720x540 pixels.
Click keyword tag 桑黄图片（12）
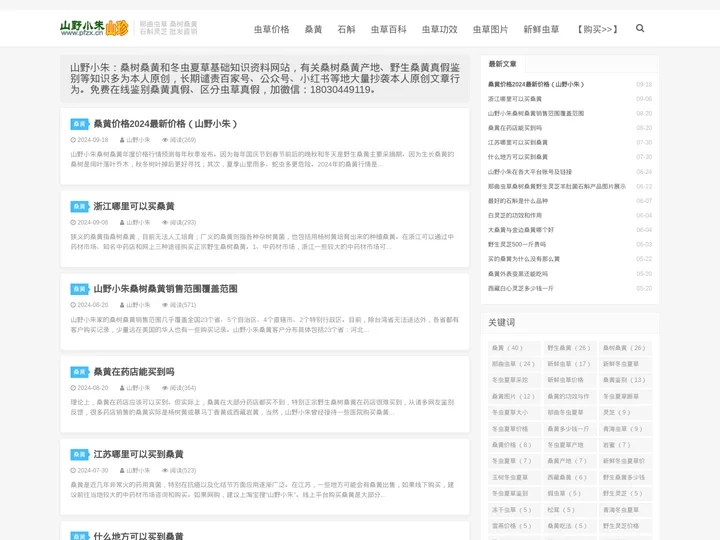point(513,396)
